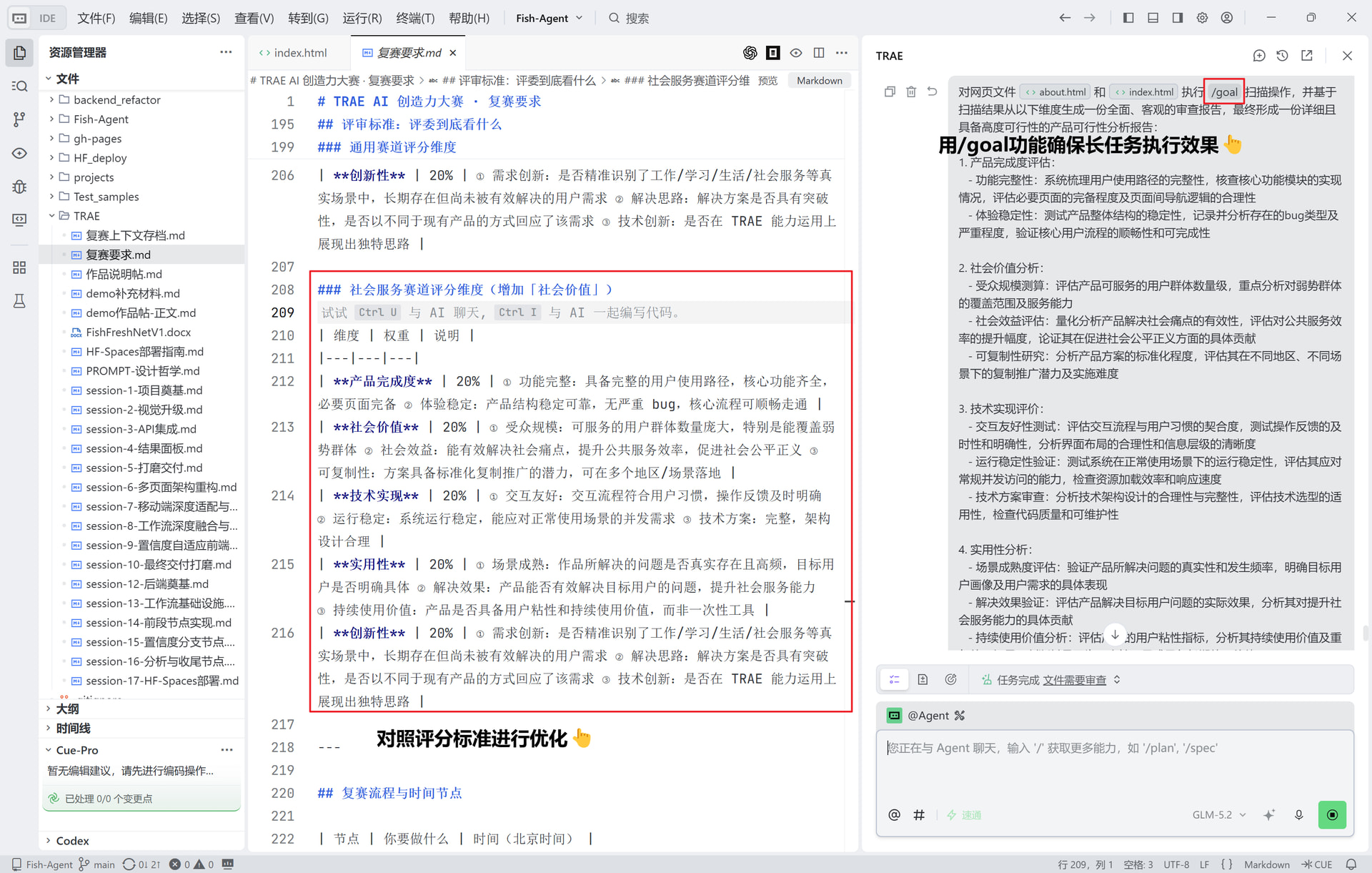1372x873 pixels.
Task: Open session-3-API集成.md file
Action: pyautogui.click(x=141, y=429)
